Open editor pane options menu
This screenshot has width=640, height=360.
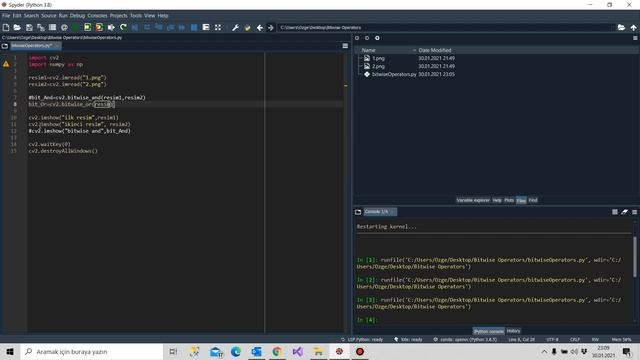pyautogui.click(x=345, y=46)
